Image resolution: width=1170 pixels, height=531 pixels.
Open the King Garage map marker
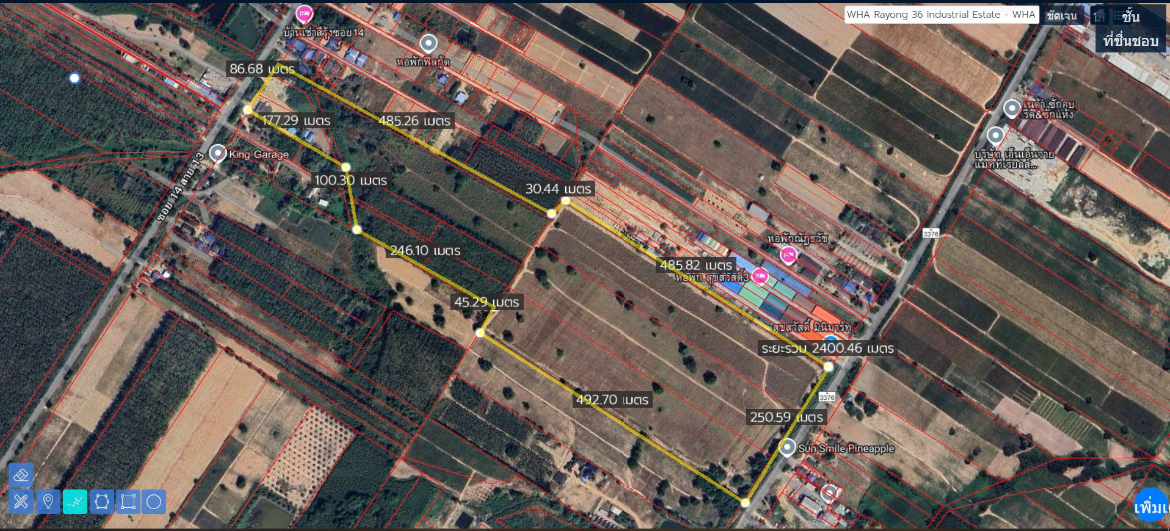tap(218, 153)
